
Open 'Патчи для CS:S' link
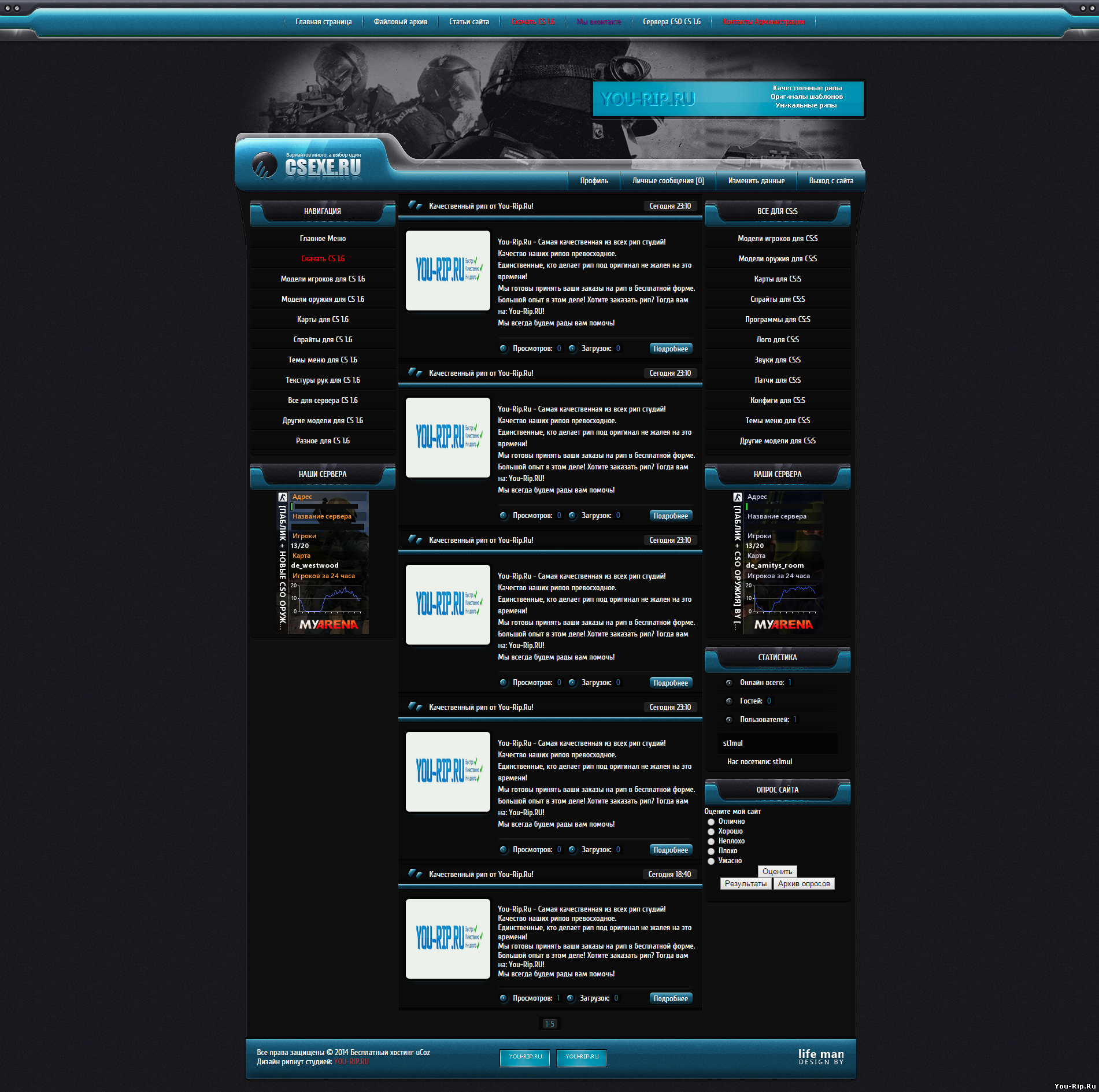point(778,380)
